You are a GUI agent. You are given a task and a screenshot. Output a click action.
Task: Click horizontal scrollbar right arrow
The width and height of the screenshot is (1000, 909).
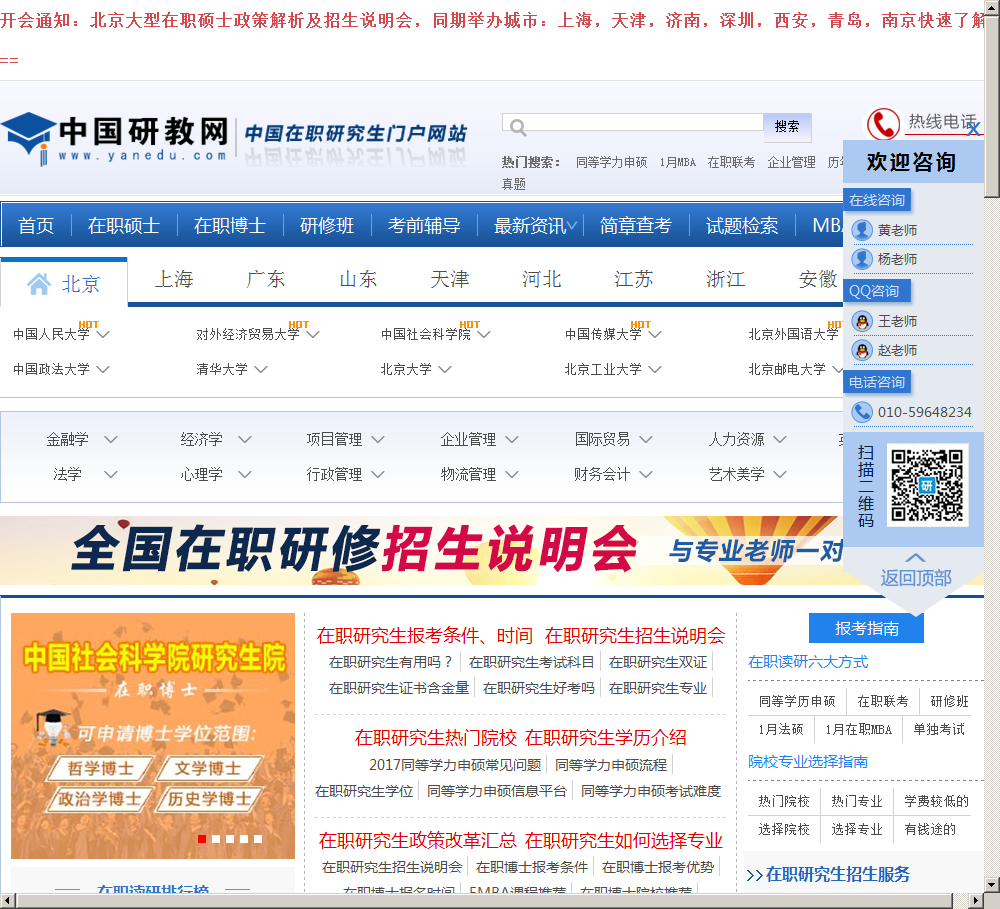coord(976,901)
